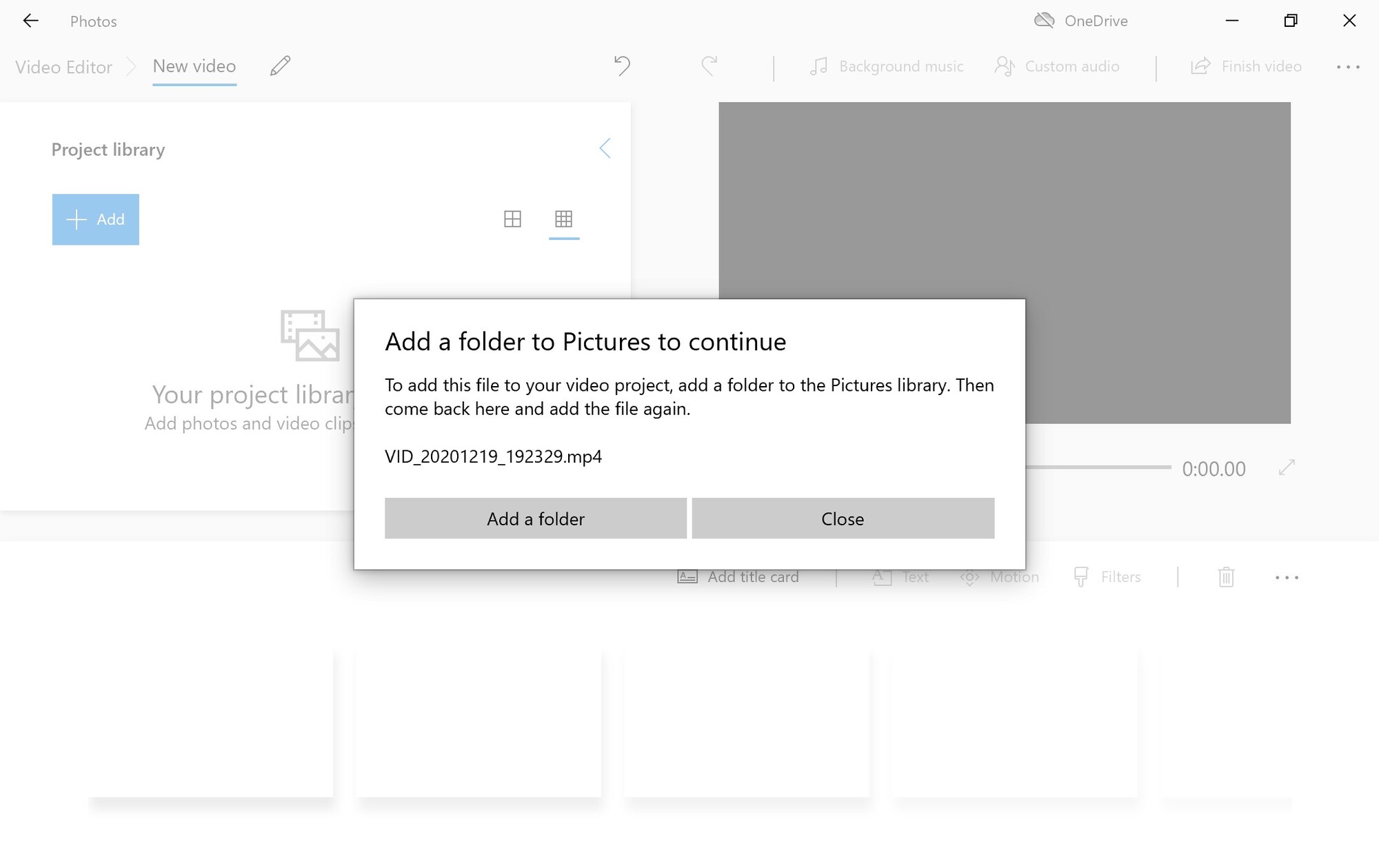Click the third empty storyboard slot

pos(747,723)
